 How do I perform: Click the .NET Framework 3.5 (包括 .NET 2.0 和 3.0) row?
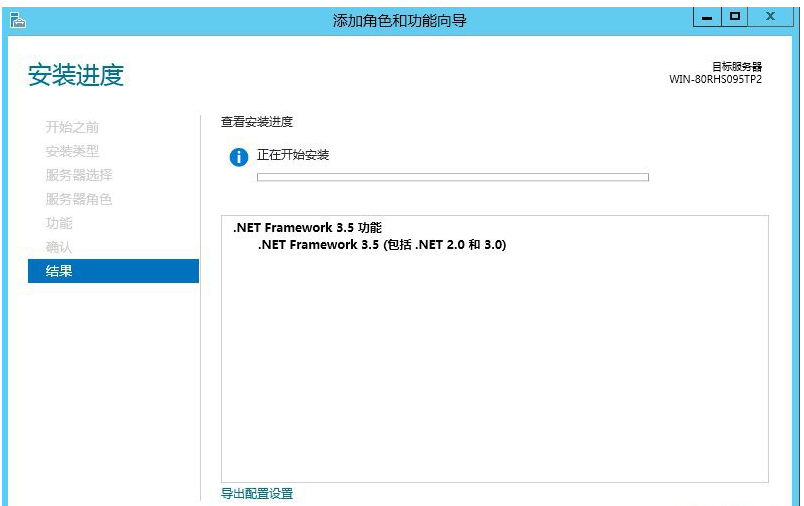tap(382, 245)
